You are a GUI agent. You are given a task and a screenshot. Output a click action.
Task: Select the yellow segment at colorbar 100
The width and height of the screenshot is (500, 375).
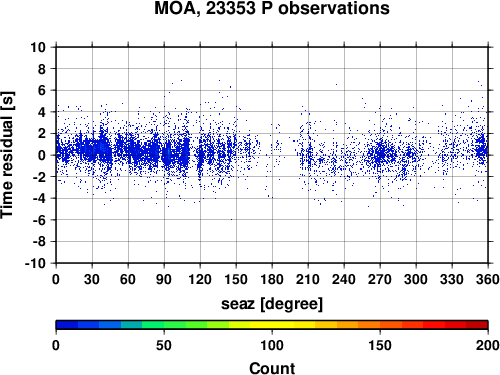272,325
